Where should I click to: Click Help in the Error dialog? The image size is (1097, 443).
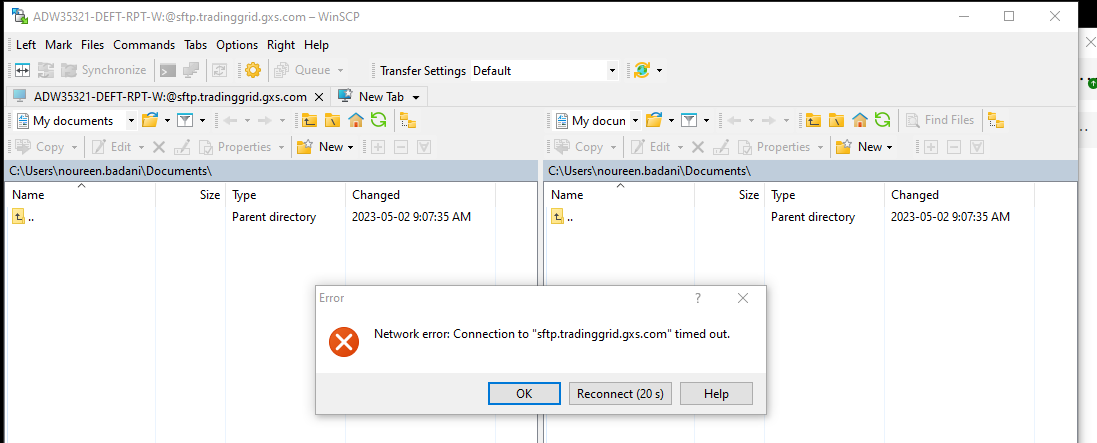[716, 394]
